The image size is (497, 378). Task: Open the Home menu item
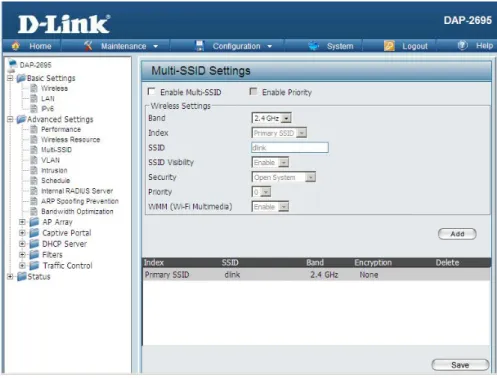(x=40, y=46)
